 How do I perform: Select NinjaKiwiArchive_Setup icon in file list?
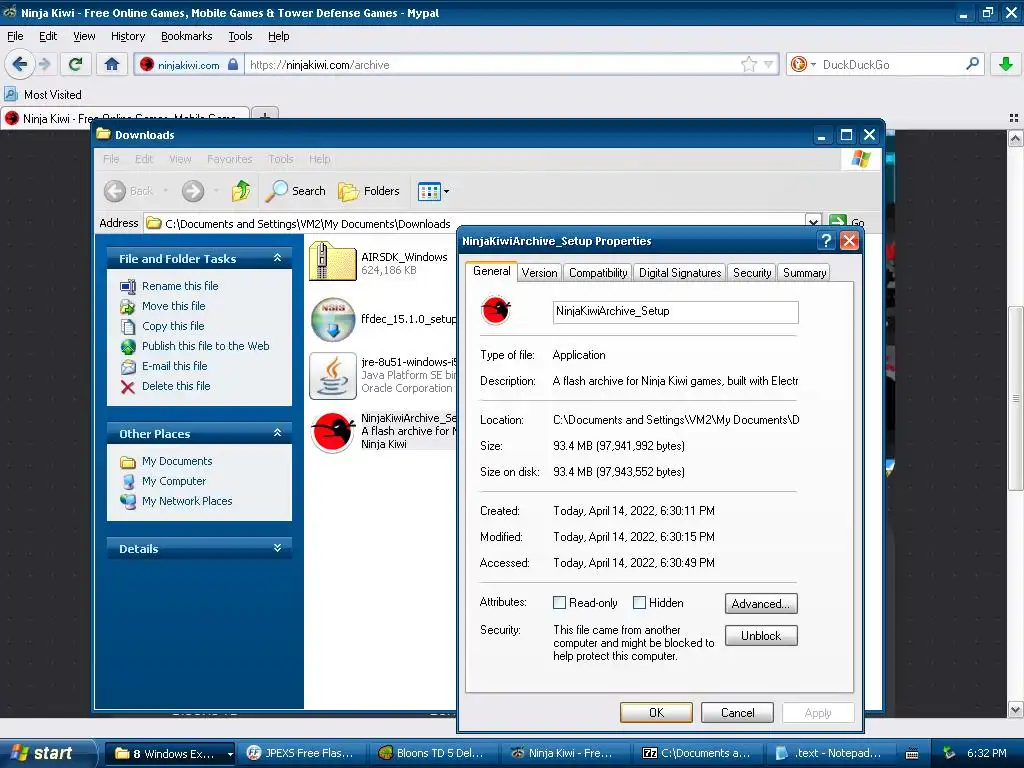click(332, 432)
